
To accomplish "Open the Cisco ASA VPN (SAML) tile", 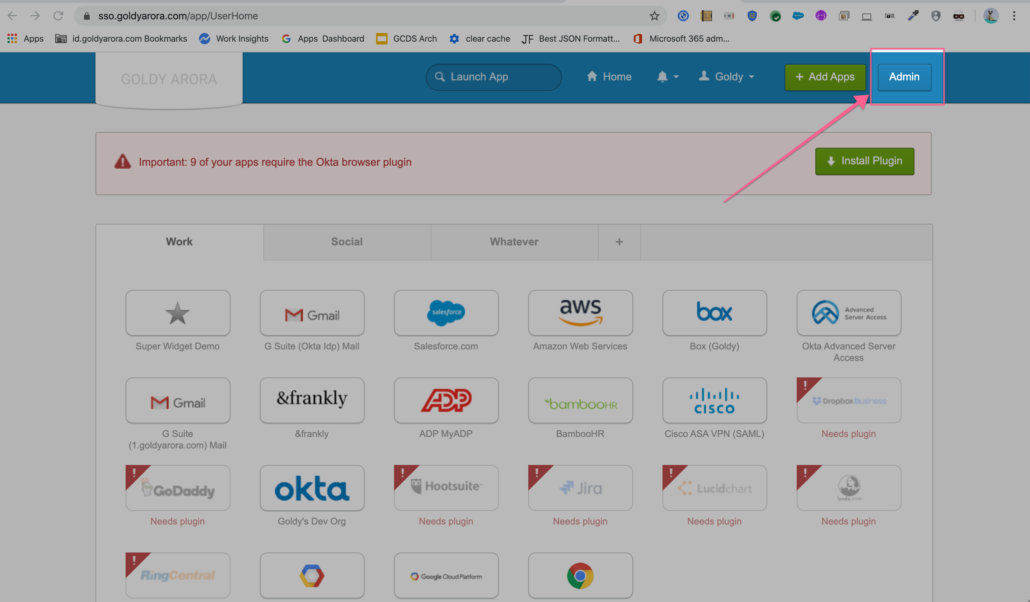I will click(x=715, y=401).
